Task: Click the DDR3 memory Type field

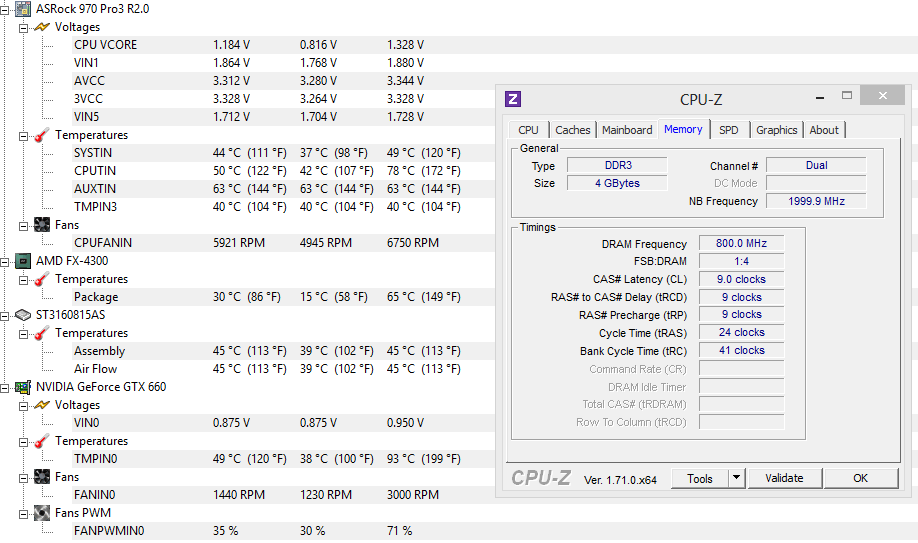Action: click(618, 165)
